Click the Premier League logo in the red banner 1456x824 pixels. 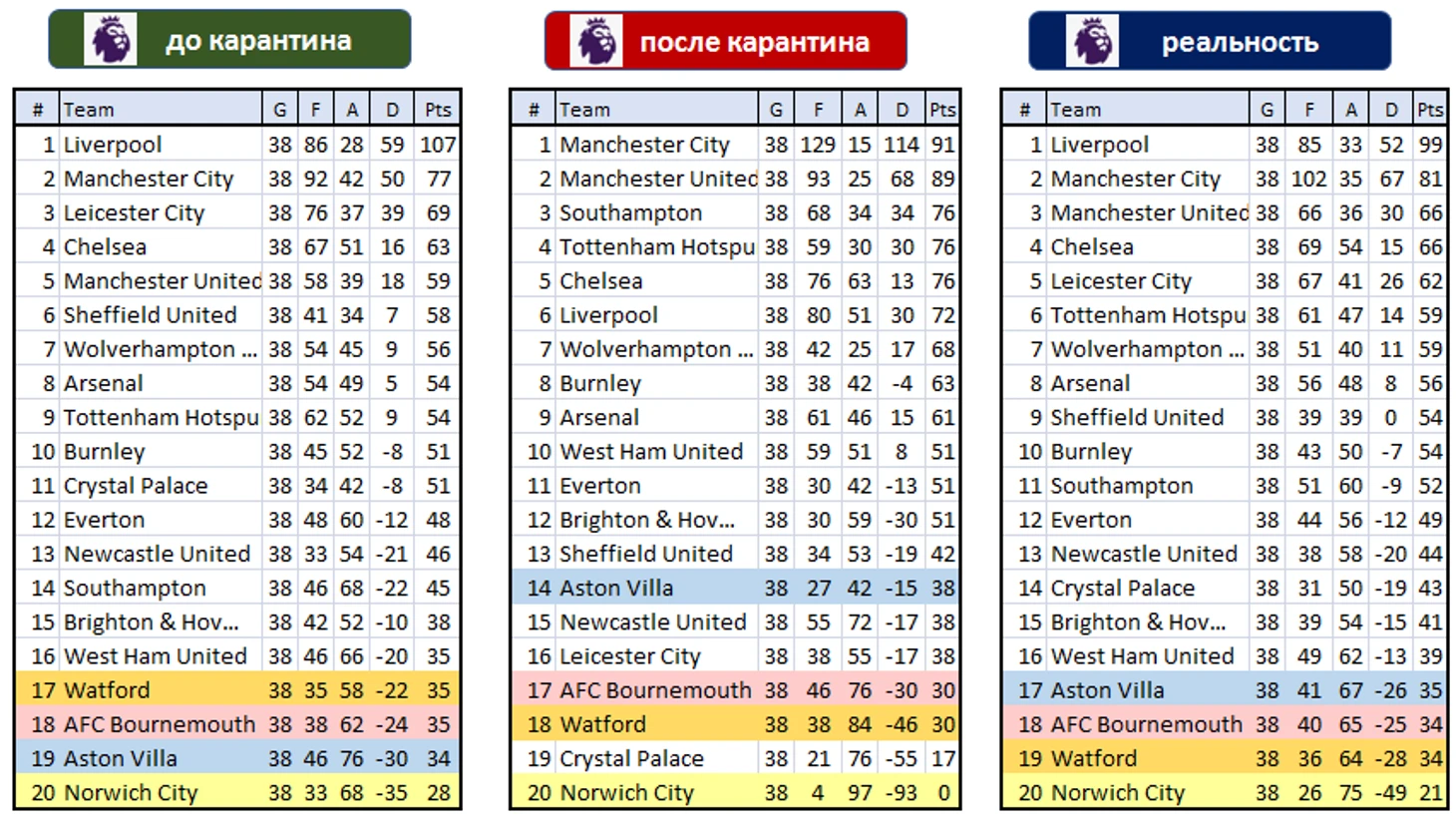tap(596, 41)
